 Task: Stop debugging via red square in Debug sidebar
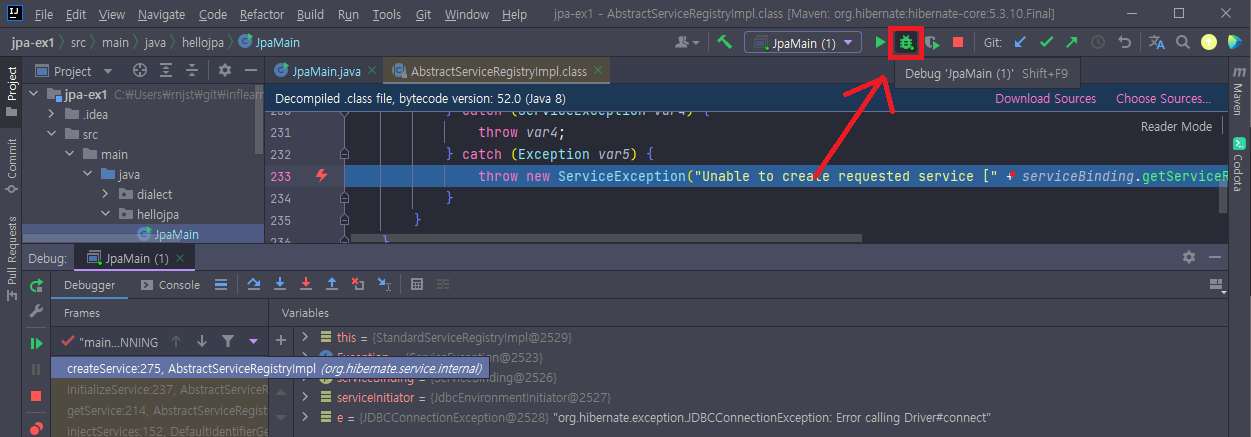click(x=36, y=397)
